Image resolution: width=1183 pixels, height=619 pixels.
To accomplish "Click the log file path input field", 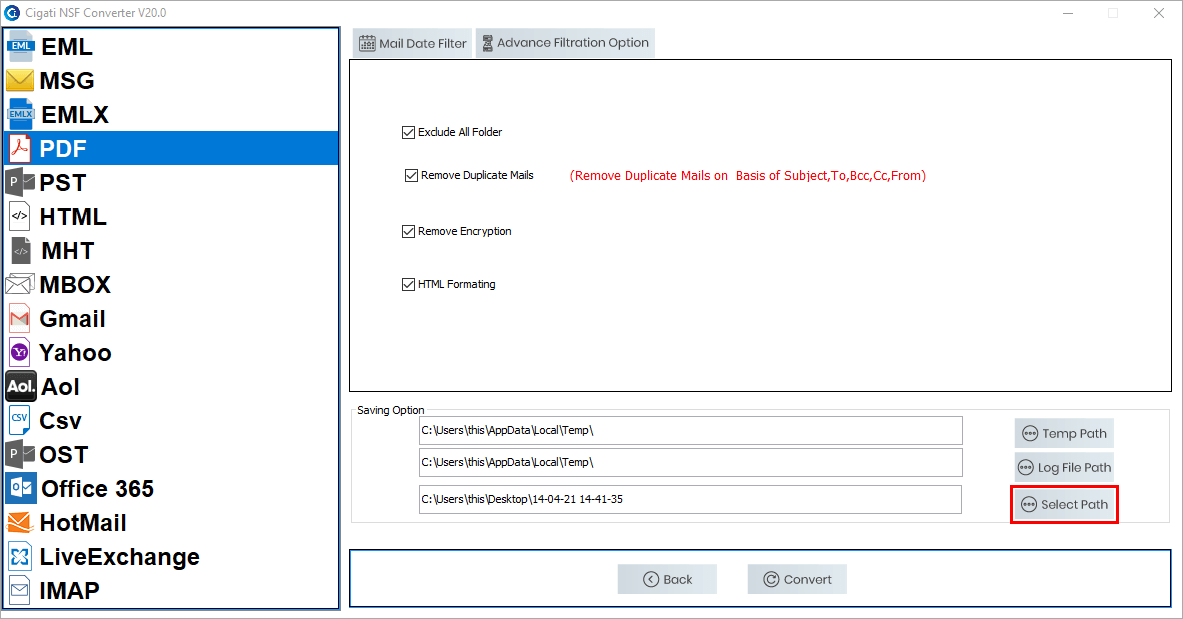I will coord(690,462).
